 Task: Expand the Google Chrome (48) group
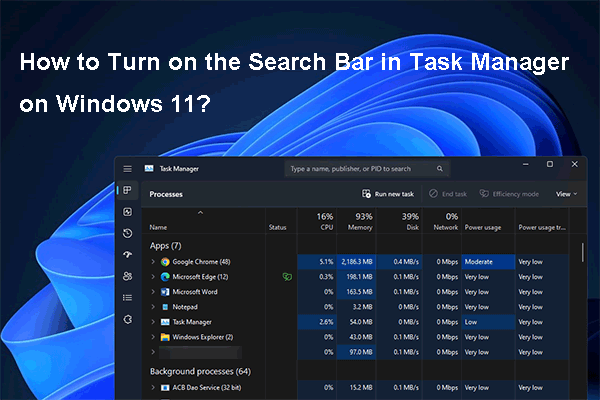click(x=153, y=262)
